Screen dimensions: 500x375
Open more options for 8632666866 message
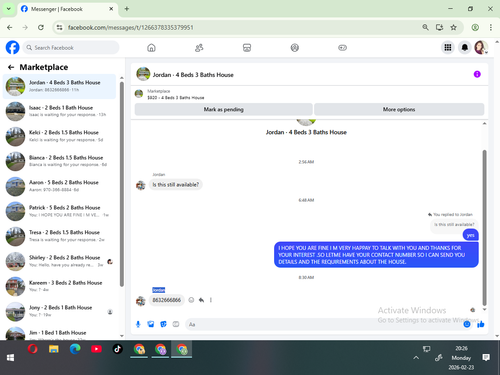[x=211, y=300]
